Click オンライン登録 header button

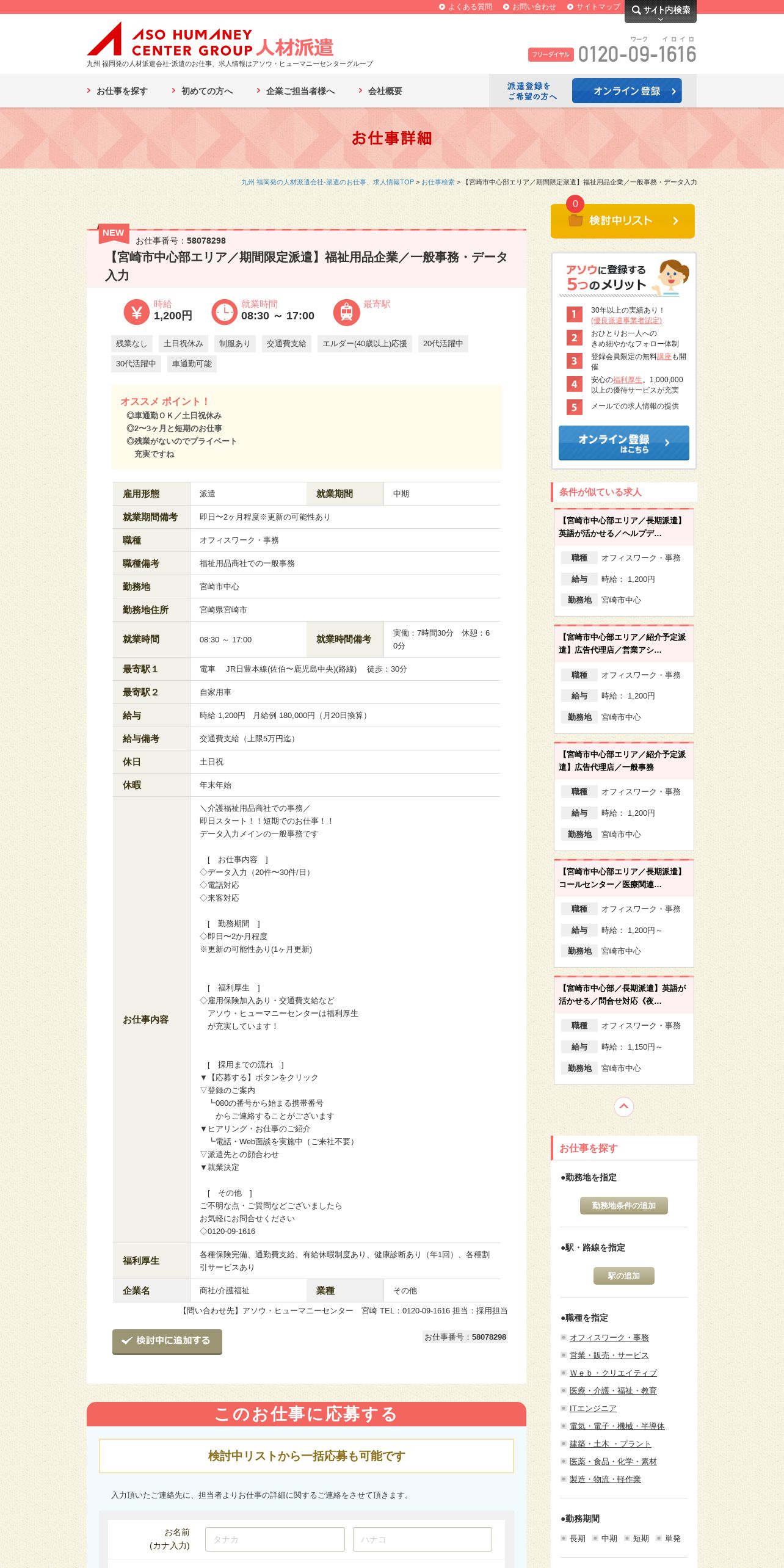[x=626, y=91]
